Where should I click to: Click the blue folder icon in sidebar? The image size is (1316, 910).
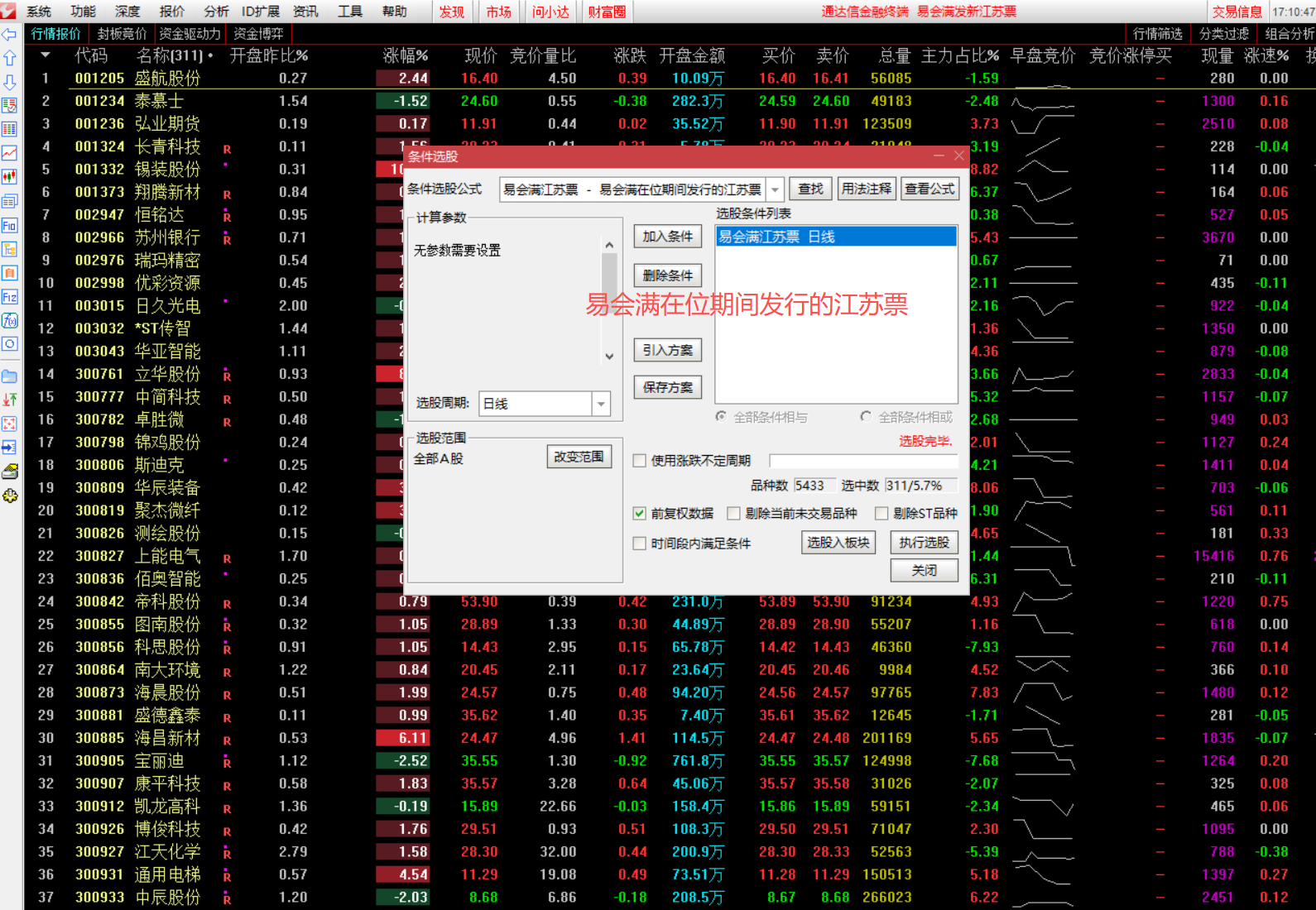[10, 376]
